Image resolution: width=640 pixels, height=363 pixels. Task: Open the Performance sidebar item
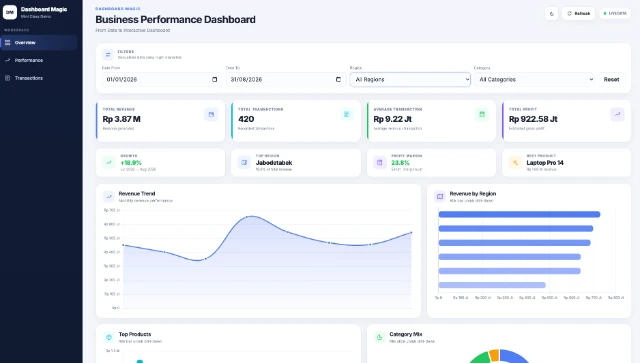[39, 60]
